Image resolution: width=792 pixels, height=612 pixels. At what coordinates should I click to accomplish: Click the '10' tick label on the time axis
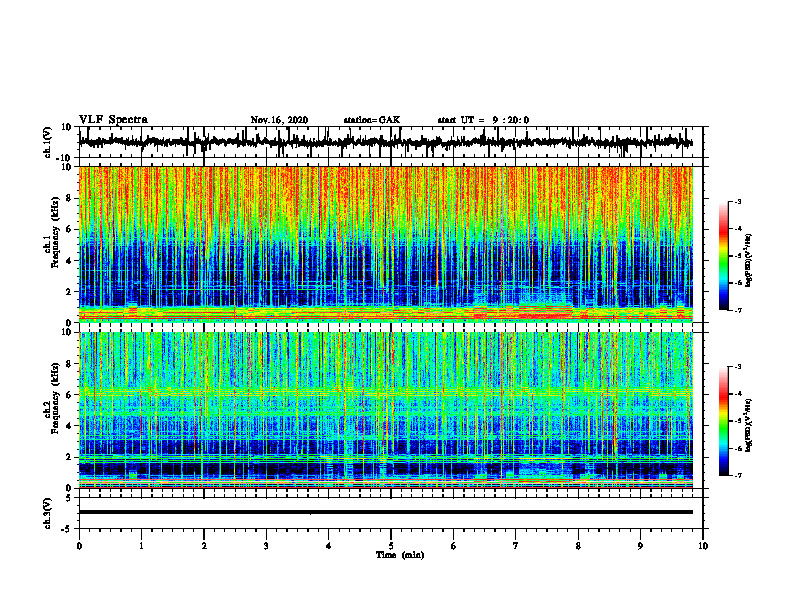pos(703,546)
